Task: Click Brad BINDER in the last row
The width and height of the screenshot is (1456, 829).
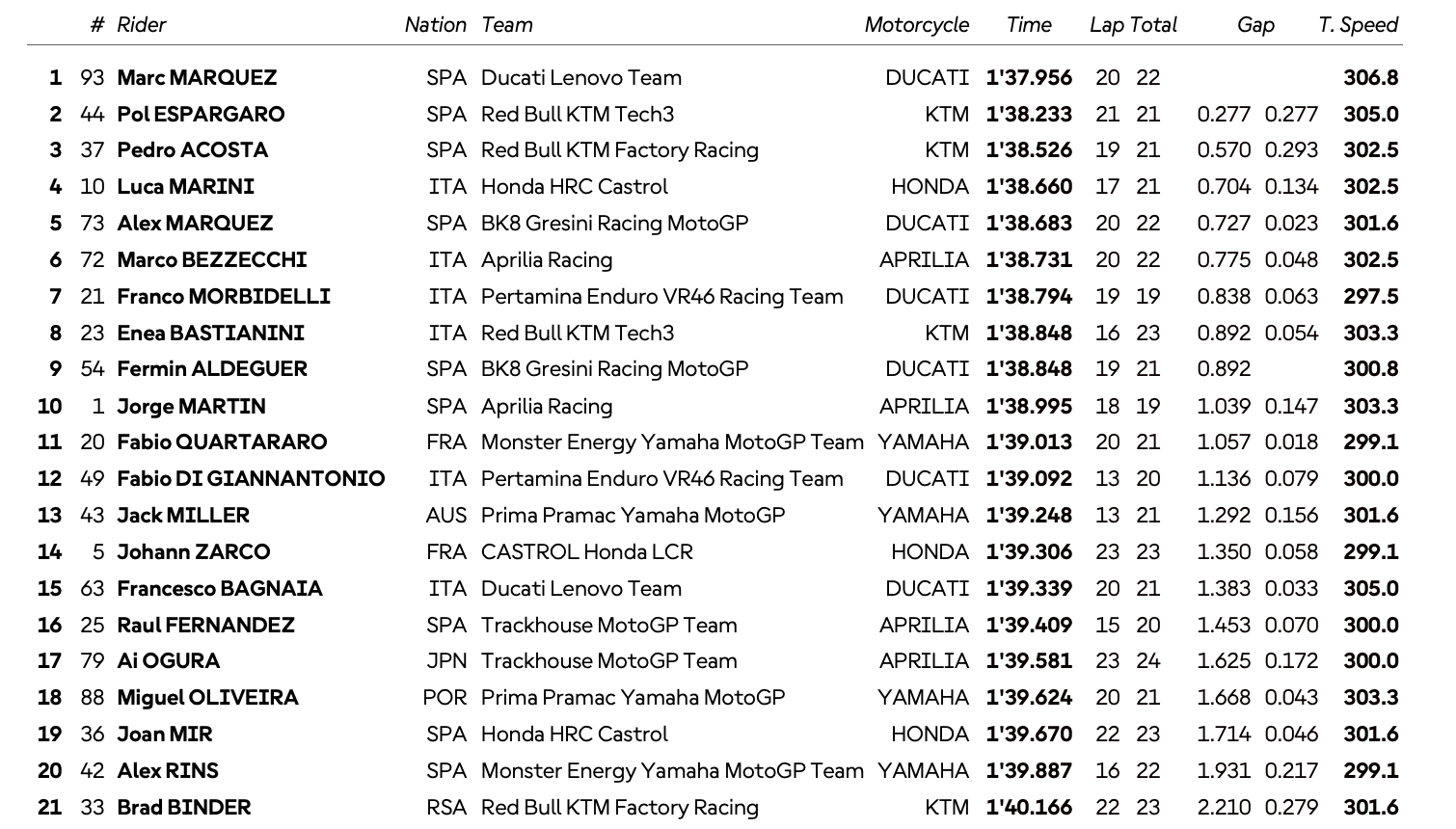Action: 183,808
